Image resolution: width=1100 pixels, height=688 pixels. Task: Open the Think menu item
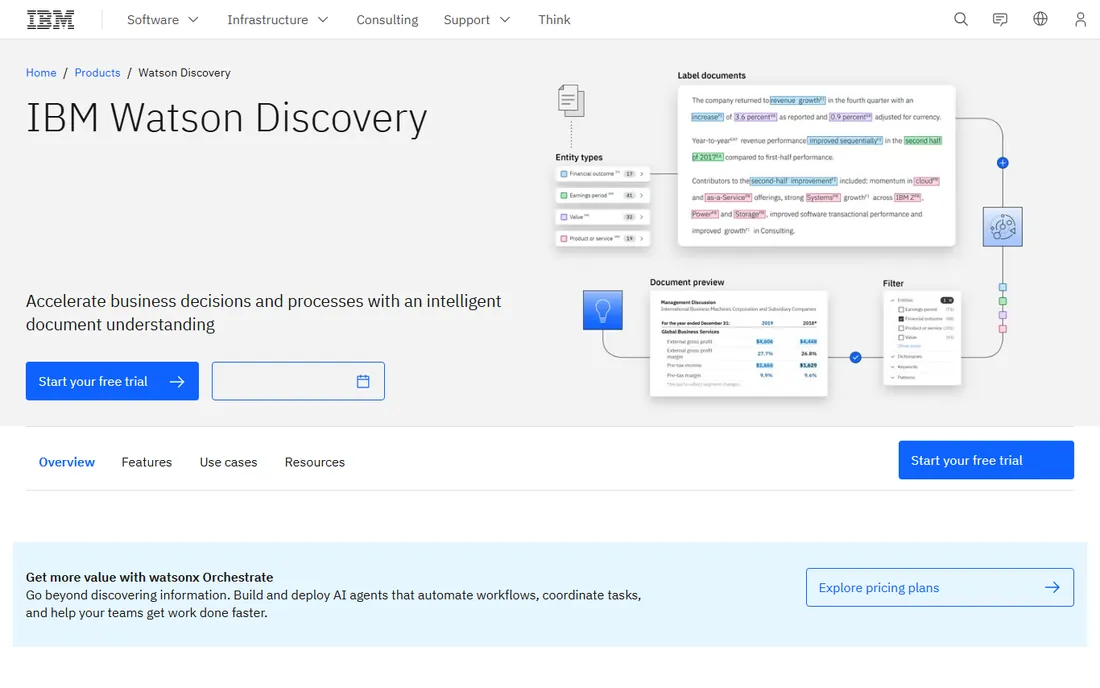point(554,20)
